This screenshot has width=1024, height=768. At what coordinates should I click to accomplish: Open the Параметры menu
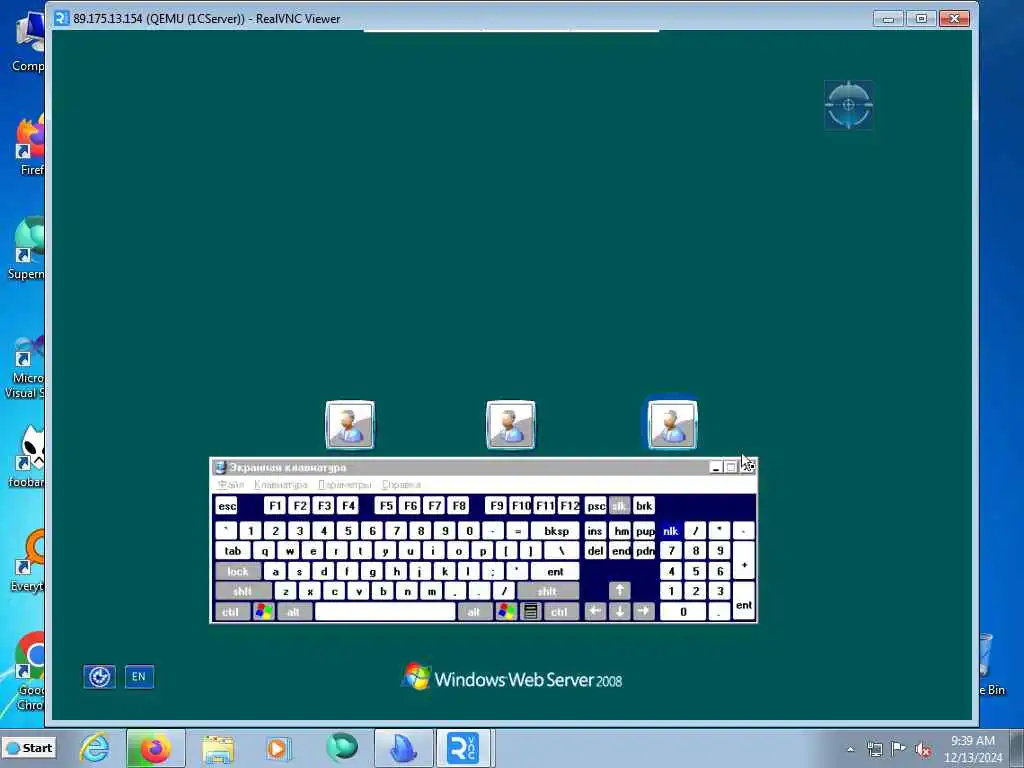point(345,485)
